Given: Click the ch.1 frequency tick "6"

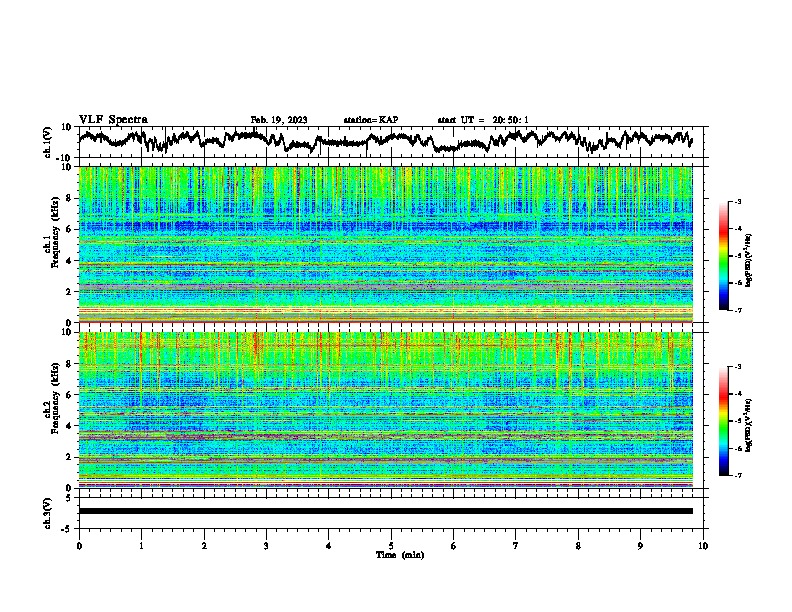Looking at the screenshot, I should [70, 230].
